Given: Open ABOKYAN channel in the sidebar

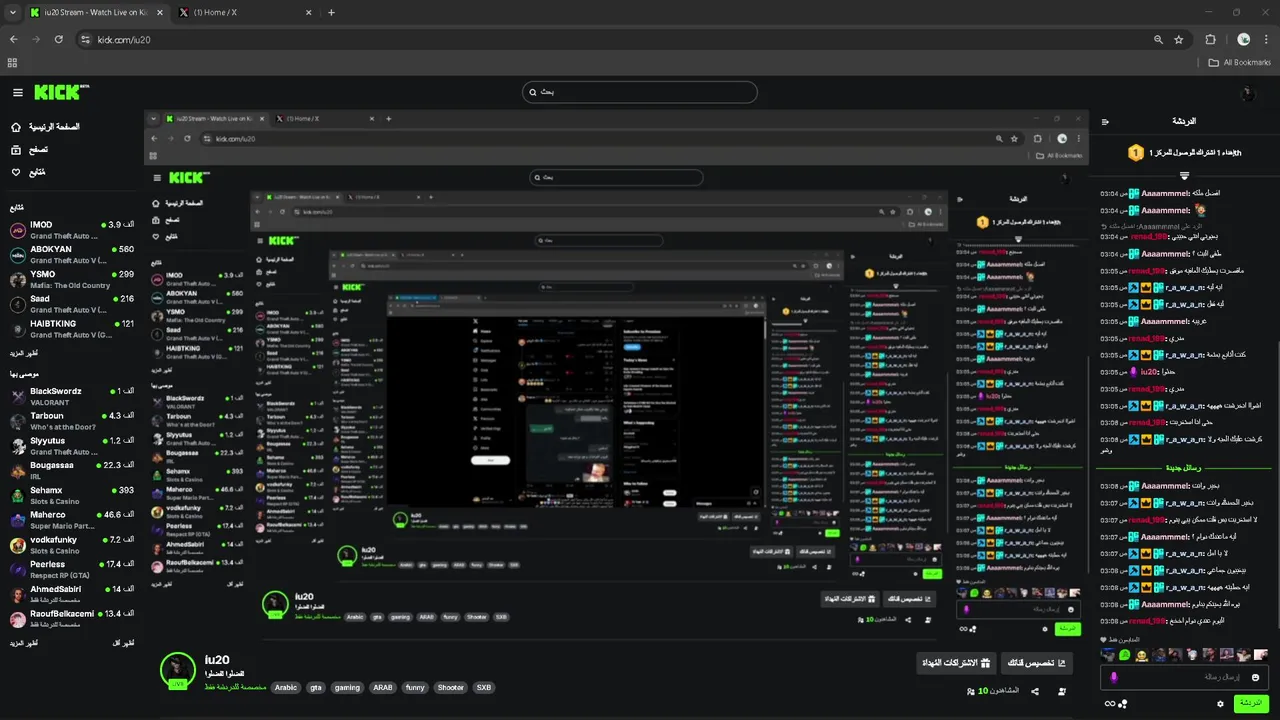Looking at the screenshot, I should (x=72, y=255).
